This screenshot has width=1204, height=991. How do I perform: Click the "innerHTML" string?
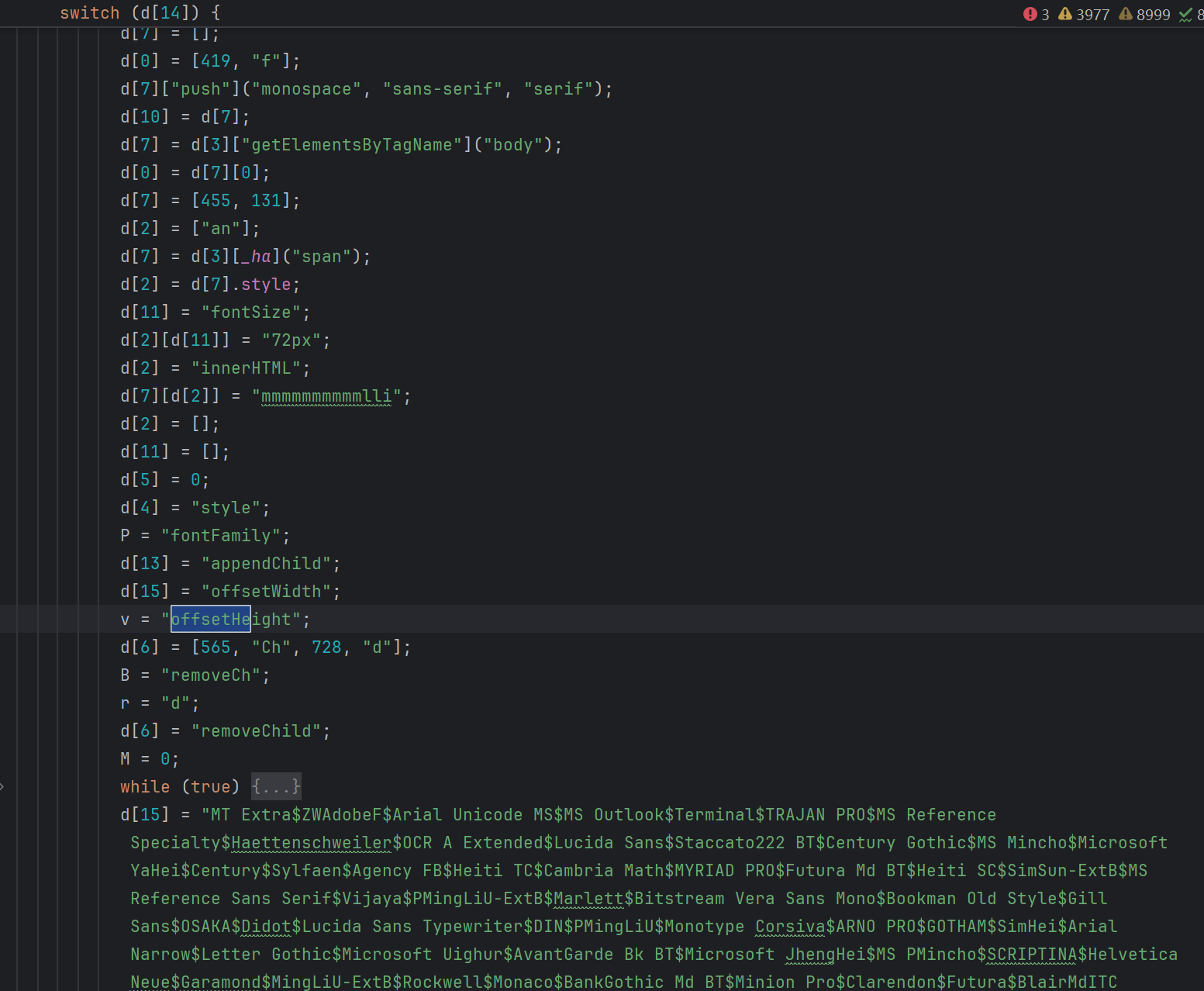point(246,368)
